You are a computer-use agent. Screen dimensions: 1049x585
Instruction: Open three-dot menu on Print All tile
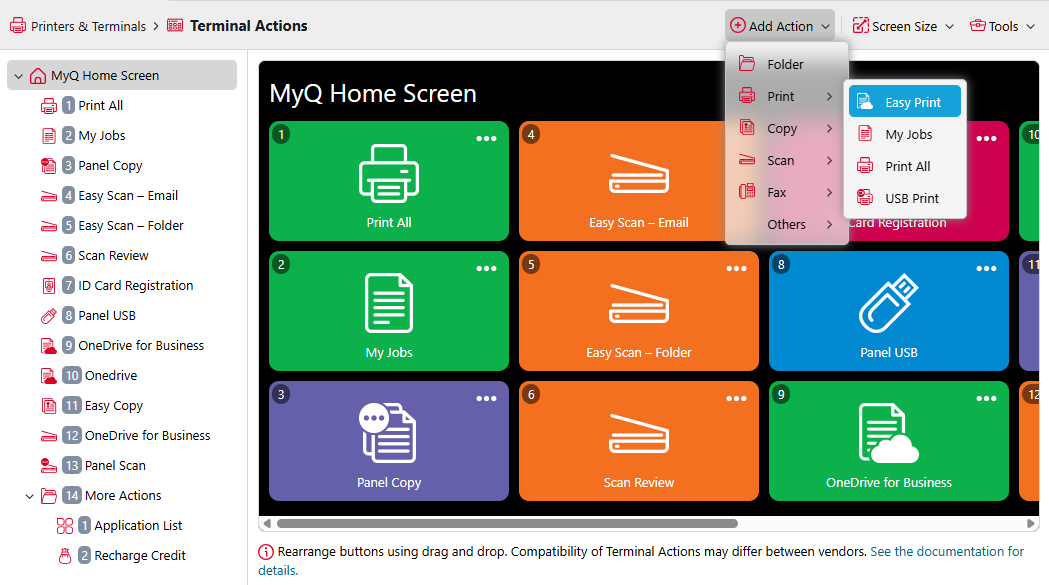click(486, 139)
